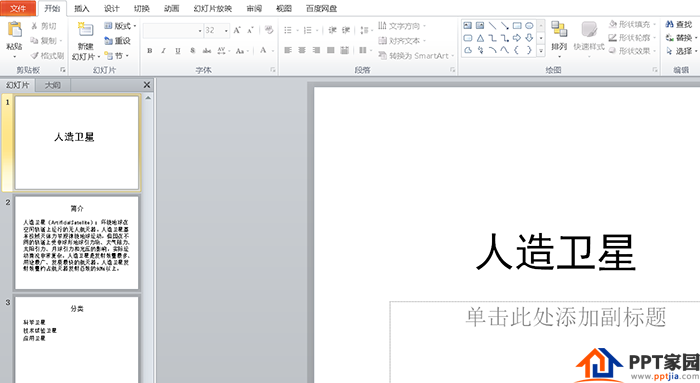
Task: Open Align Text (对齐文本) menu
Action: [x=402, y=41]
